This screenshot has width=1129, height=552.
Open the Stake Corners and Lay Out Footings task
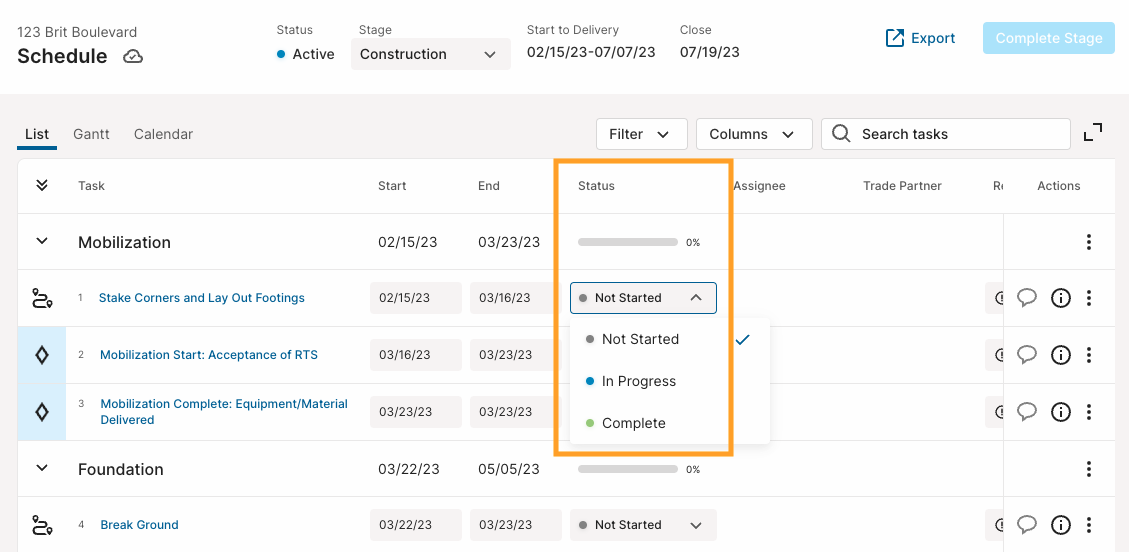[x=202, y=298]
